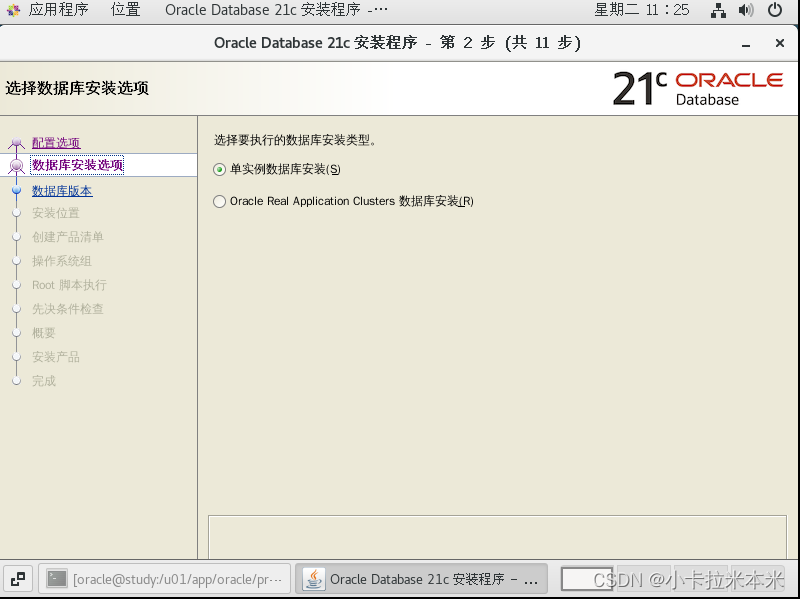Click the blue arrow marker beside 数据库安装选项 step
800x599 pixels.
tap(15, 167)
